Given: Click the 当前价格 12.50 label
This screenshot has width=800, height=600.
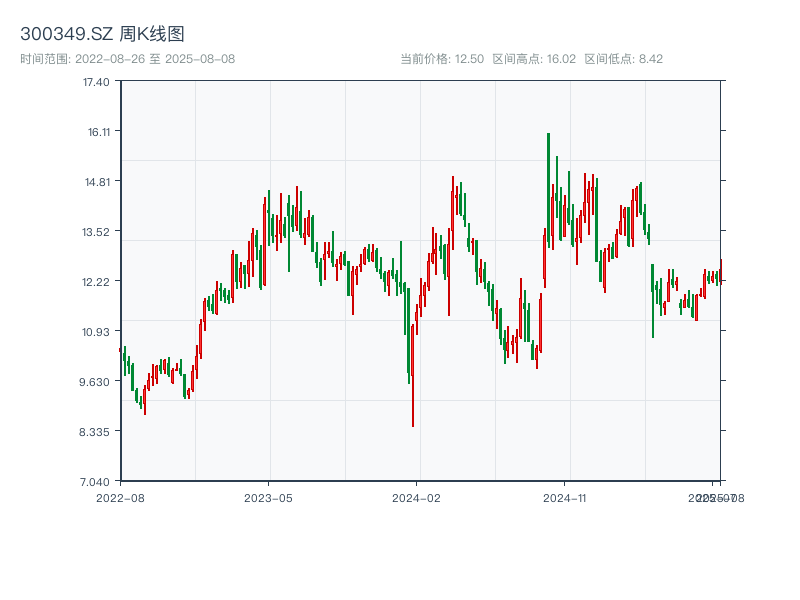Looking at the screenshot, I should [x=442, y=59].
